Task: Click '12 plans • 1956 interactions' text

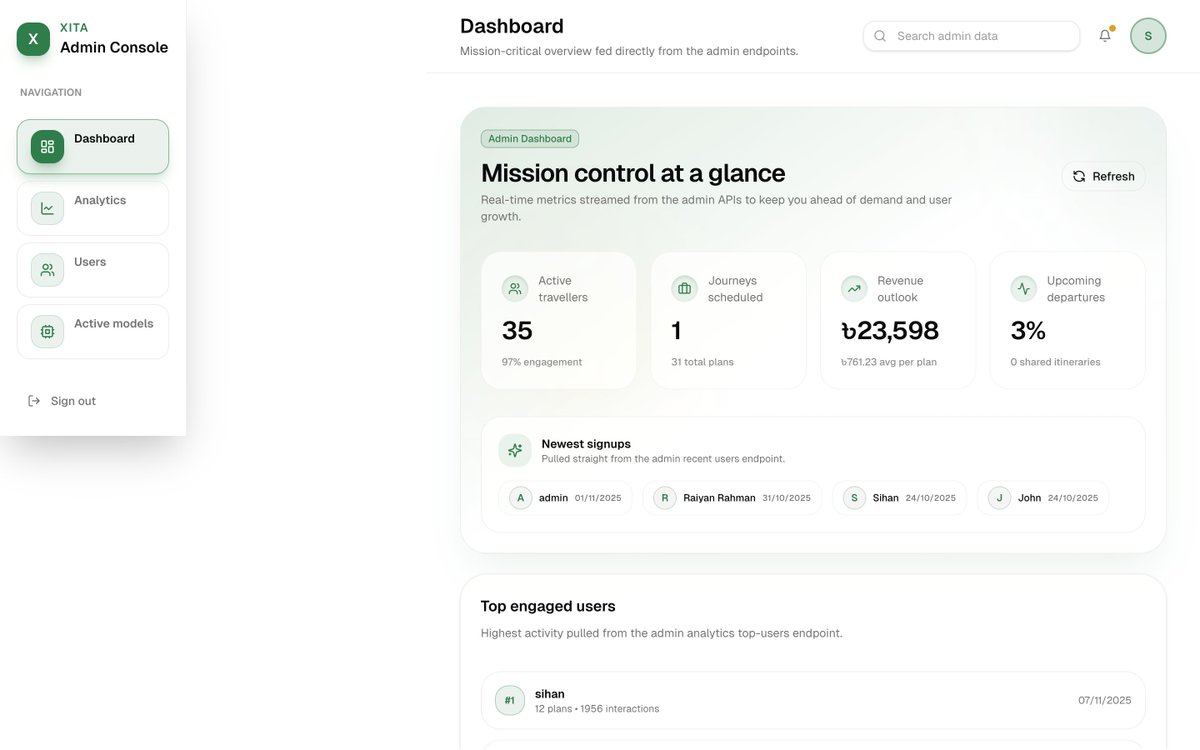Action: [597, 709]
